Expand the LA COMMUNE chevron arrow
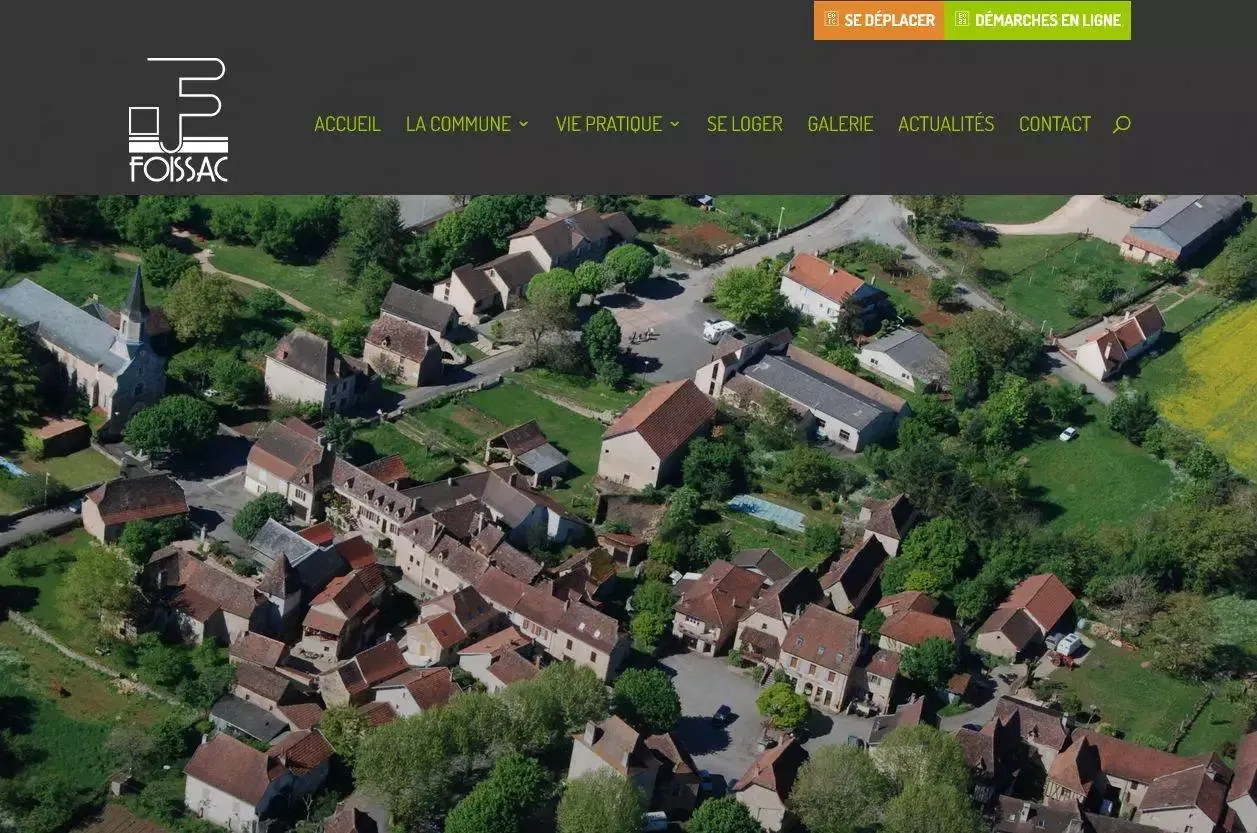 point(523,124)
